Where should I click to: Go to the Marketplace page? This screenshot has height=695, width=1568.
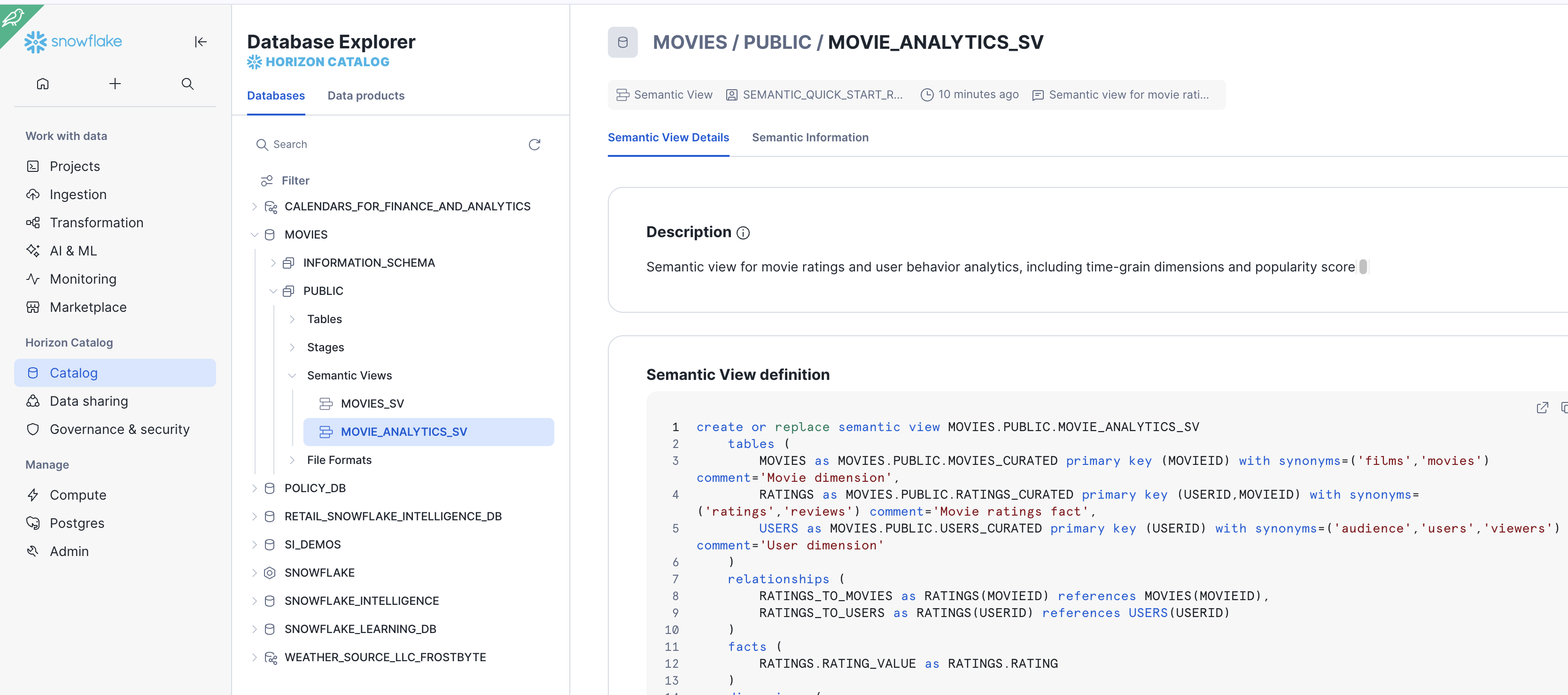coord(88,307)
